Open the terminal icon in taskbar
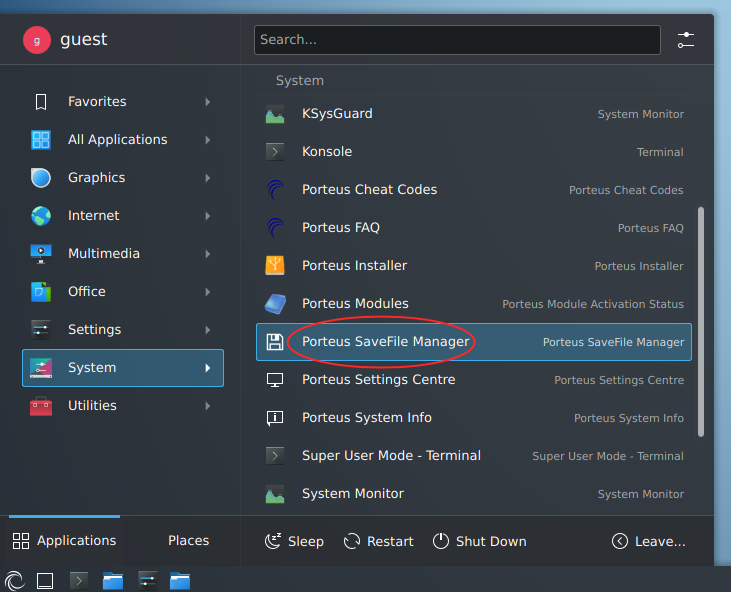Screen dimensions: 731x592 [79, 581]
